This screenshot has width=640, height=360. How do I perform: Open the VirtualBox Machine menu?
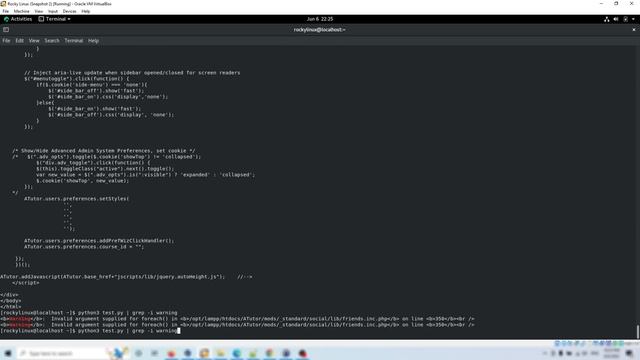(21, 11)
